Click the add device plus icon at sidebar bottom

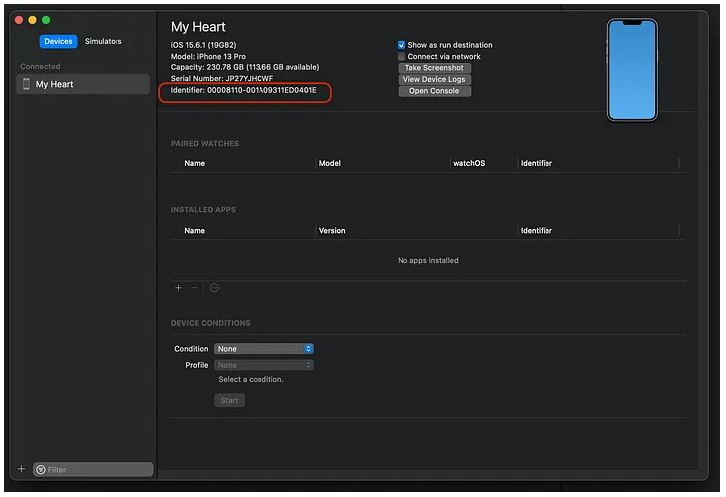pos(21,469)
